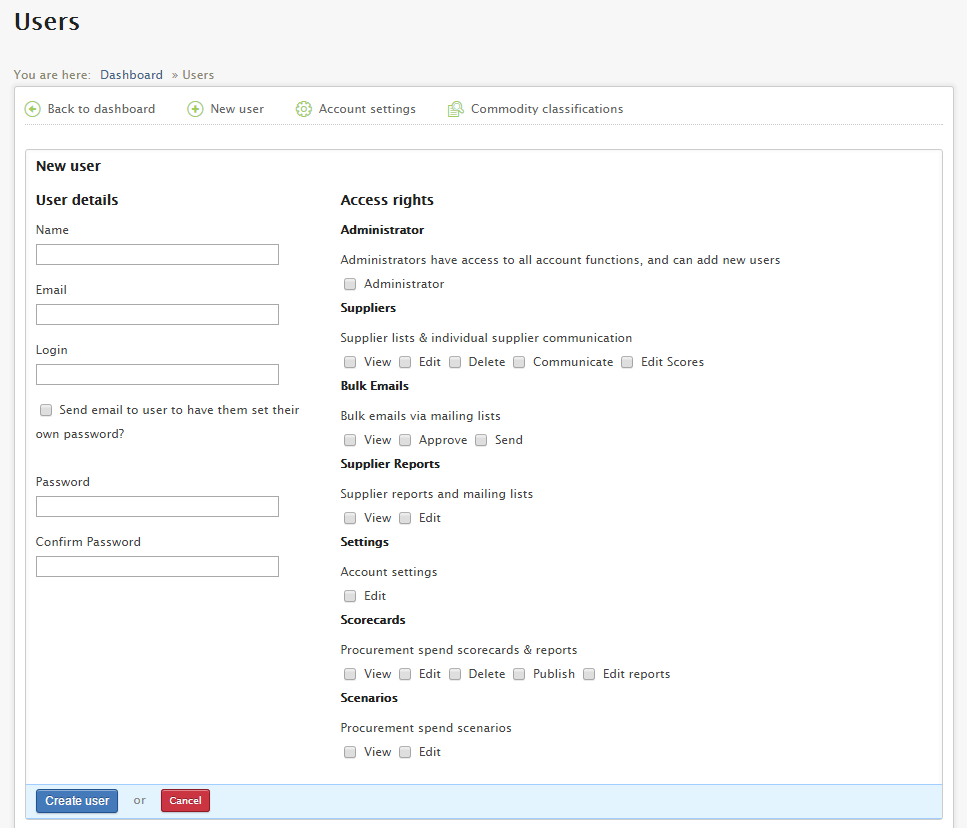Check Account settings Edit permission
Screen dimensions: 967x828
[350, 596]
